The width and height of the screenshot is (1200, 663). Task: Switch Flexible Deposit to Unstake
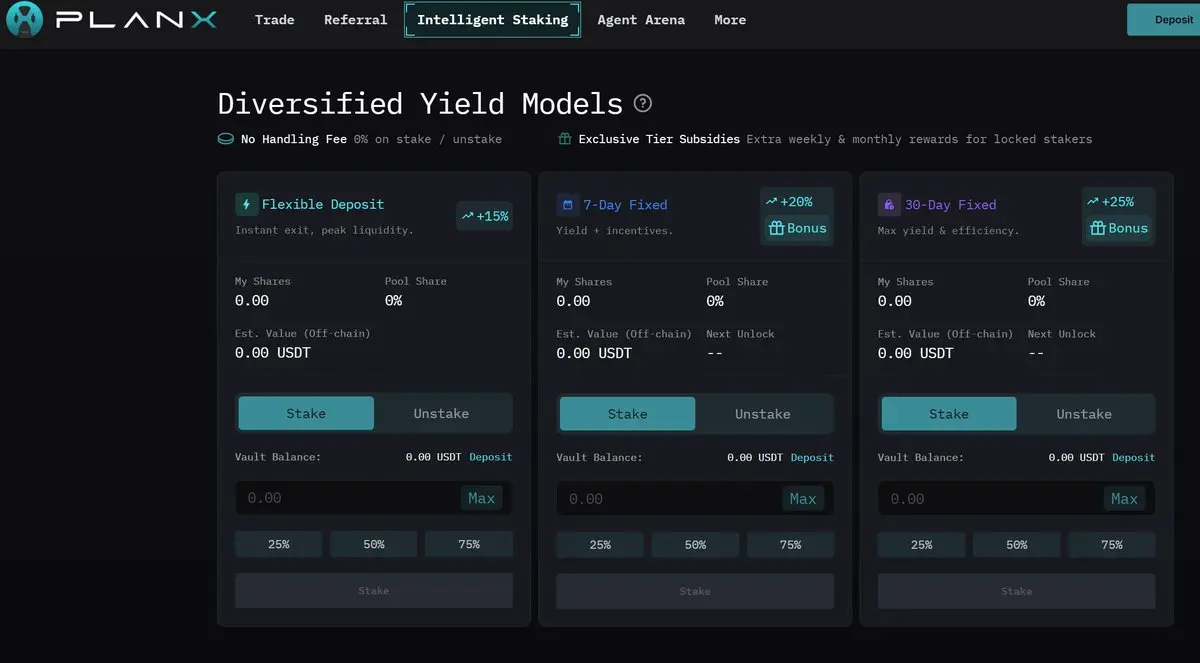[x=441, y=413]
